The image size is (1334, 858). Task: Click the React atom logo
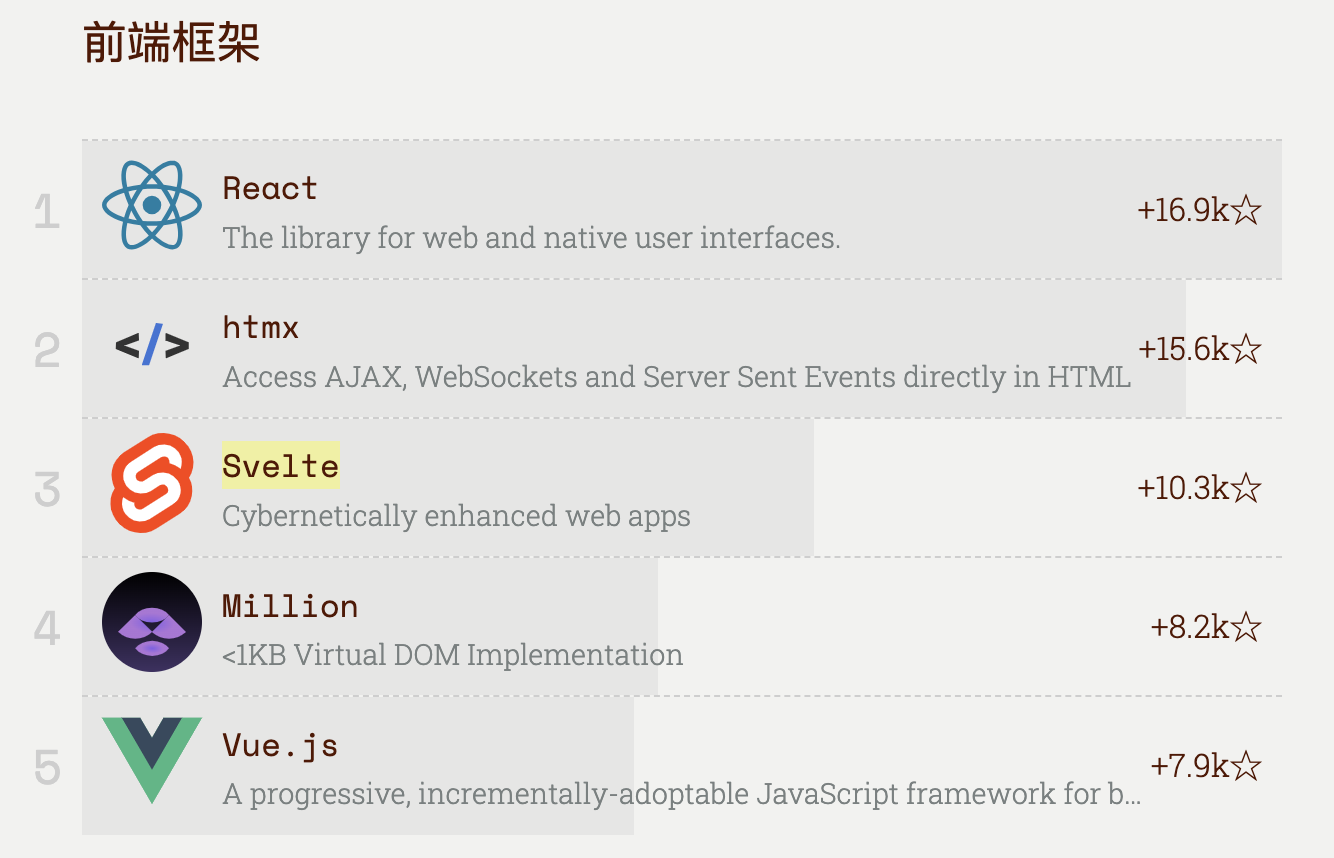[x=152, y=205]
